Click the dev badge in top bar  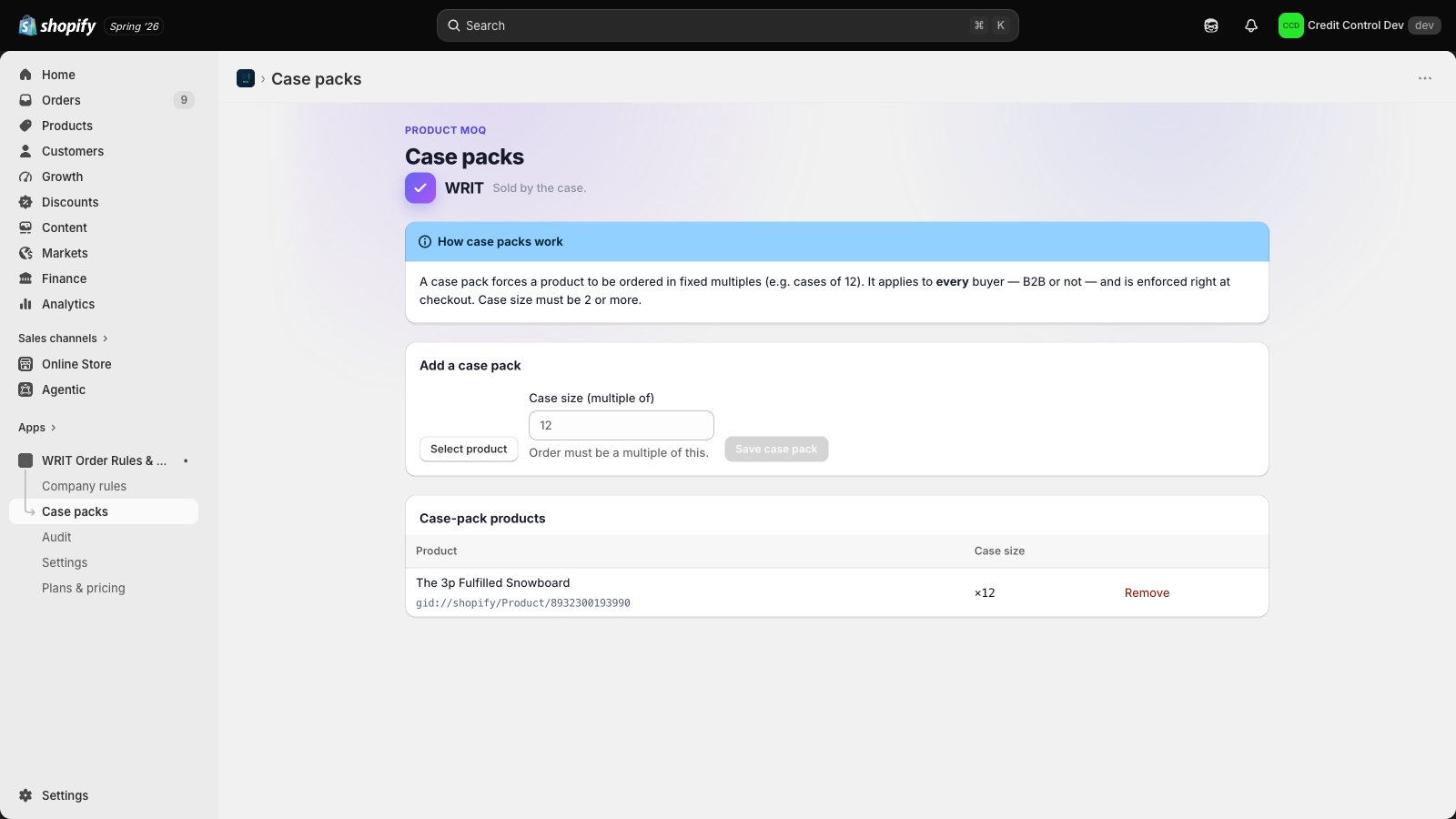pos(1424,25)
